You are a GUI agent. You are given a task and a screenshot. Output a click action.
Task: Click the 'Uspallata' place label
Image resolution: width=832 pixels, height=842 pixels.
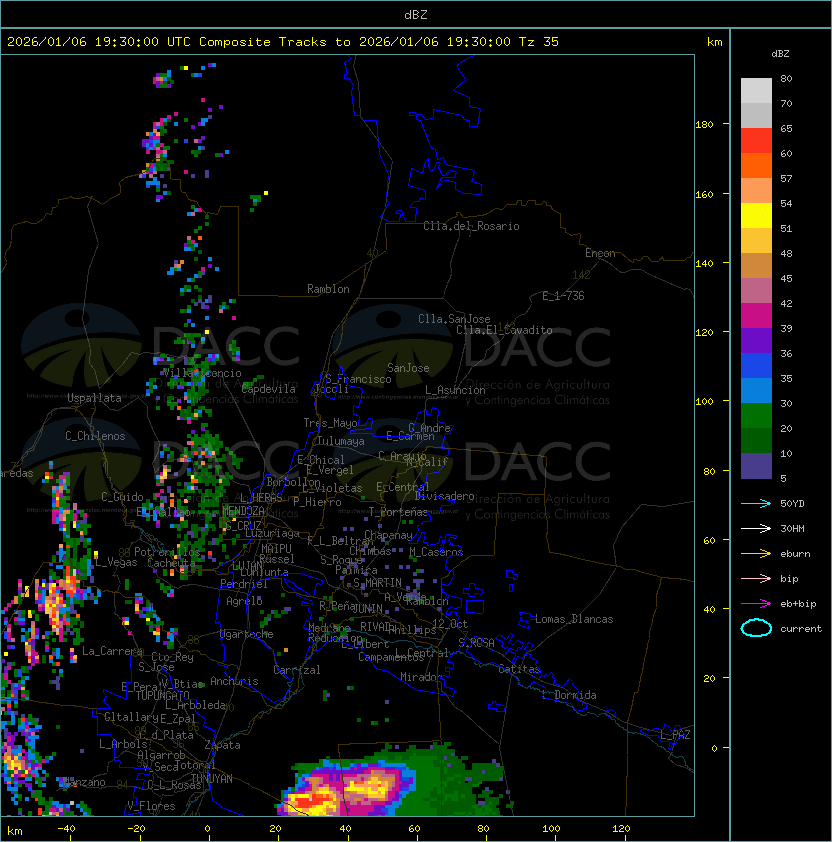(x=94, y=398)
